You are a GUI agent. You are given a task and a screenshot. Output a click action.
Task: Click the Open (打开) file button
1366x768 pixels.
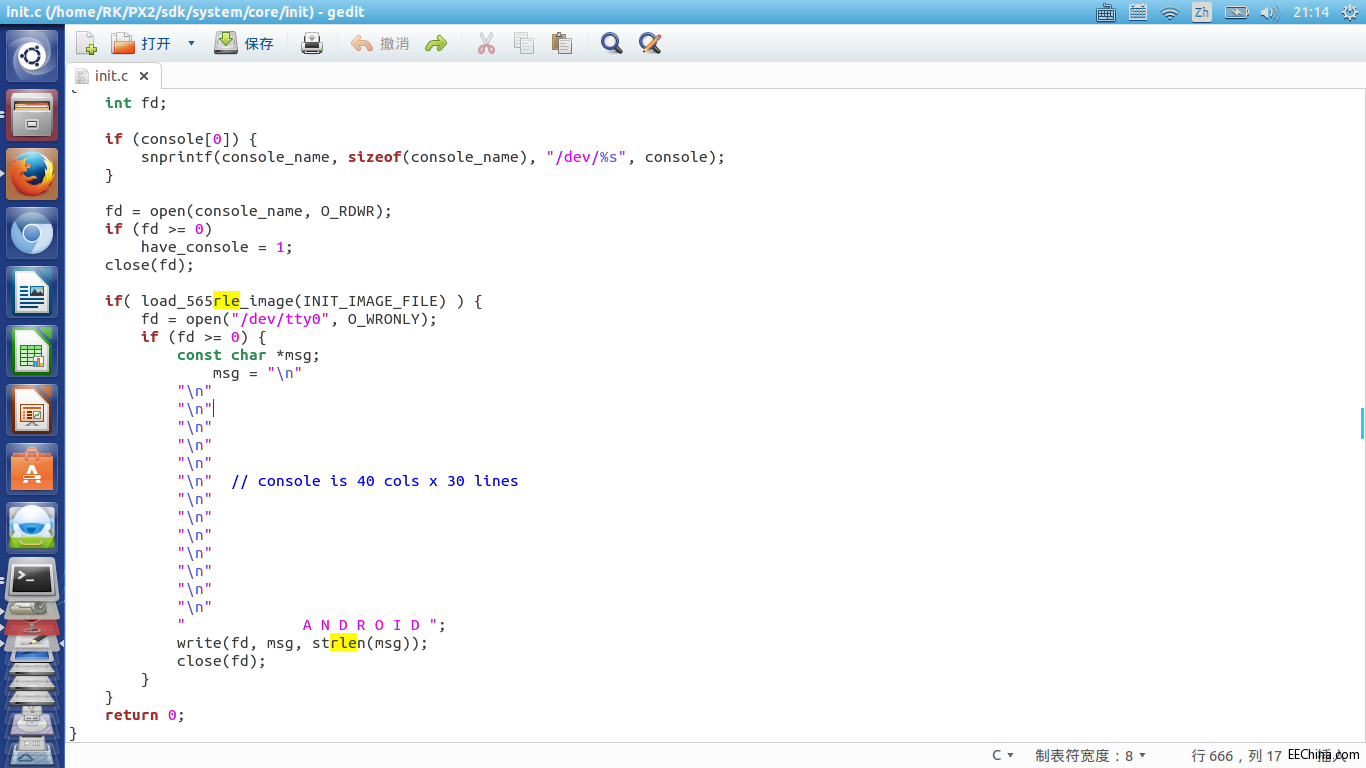141,43
